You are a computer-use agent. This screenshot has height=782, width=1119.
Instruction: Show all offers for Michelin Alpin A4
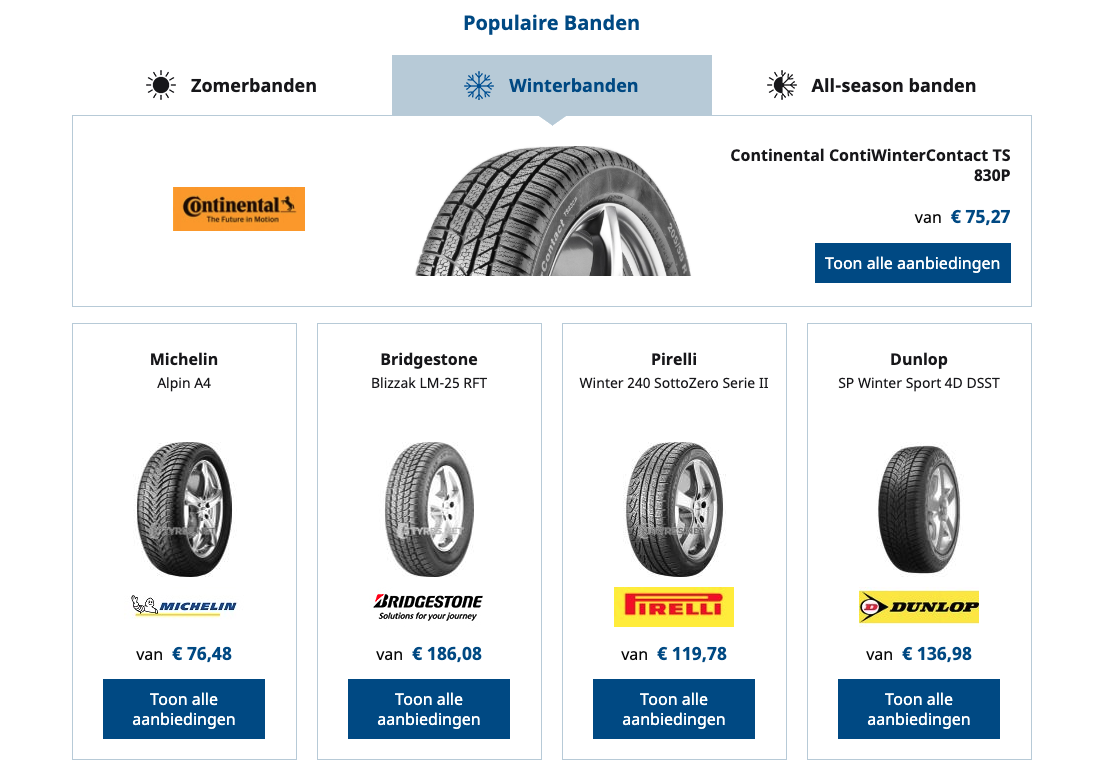click(184, 709)
